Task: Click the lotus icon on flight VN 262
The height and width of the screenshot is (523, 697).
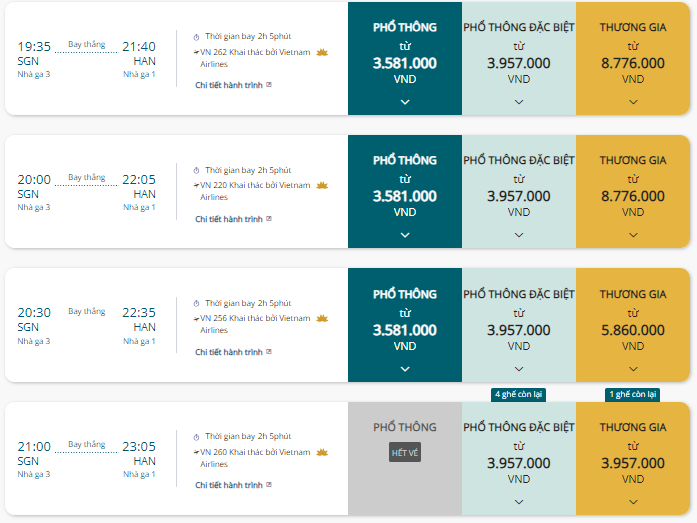Action: (x=322, y=53)
